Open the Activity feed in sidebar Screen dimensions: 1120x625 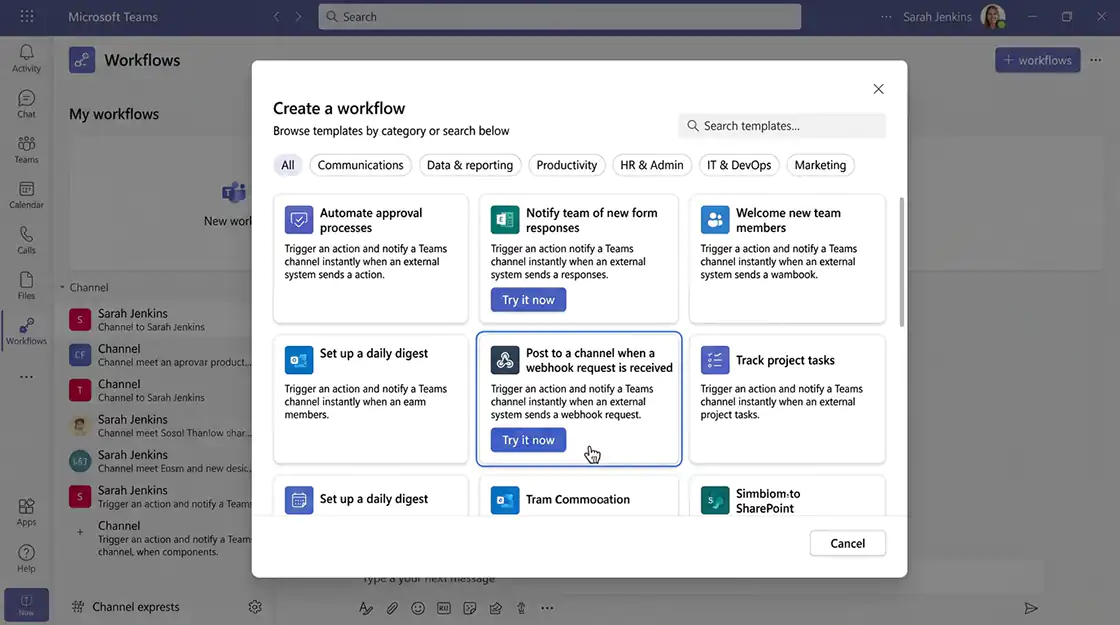click(26, 59)
